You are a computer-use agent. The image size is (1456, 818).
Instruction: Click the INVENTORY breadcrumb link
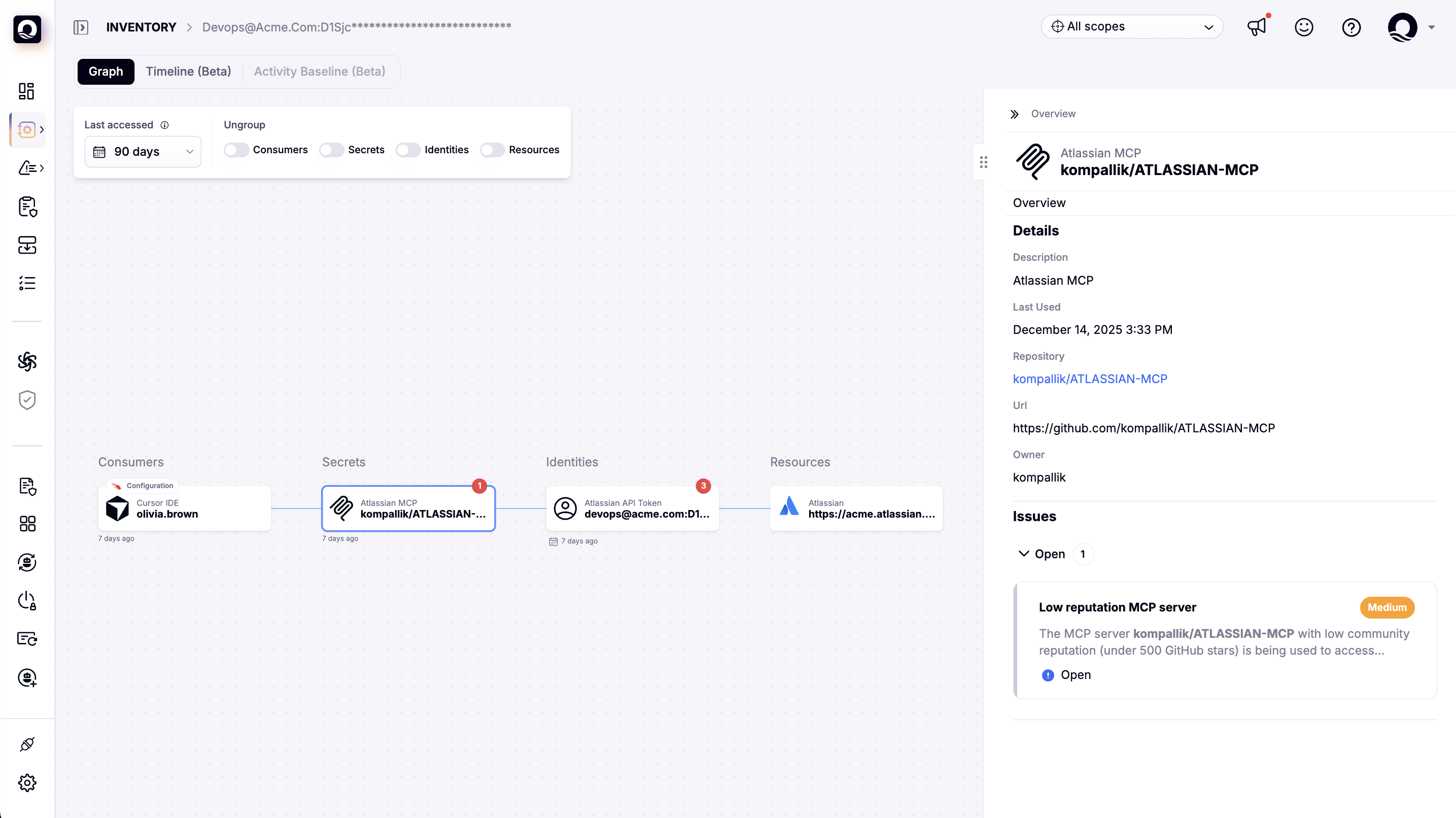(x=142, y=27)
